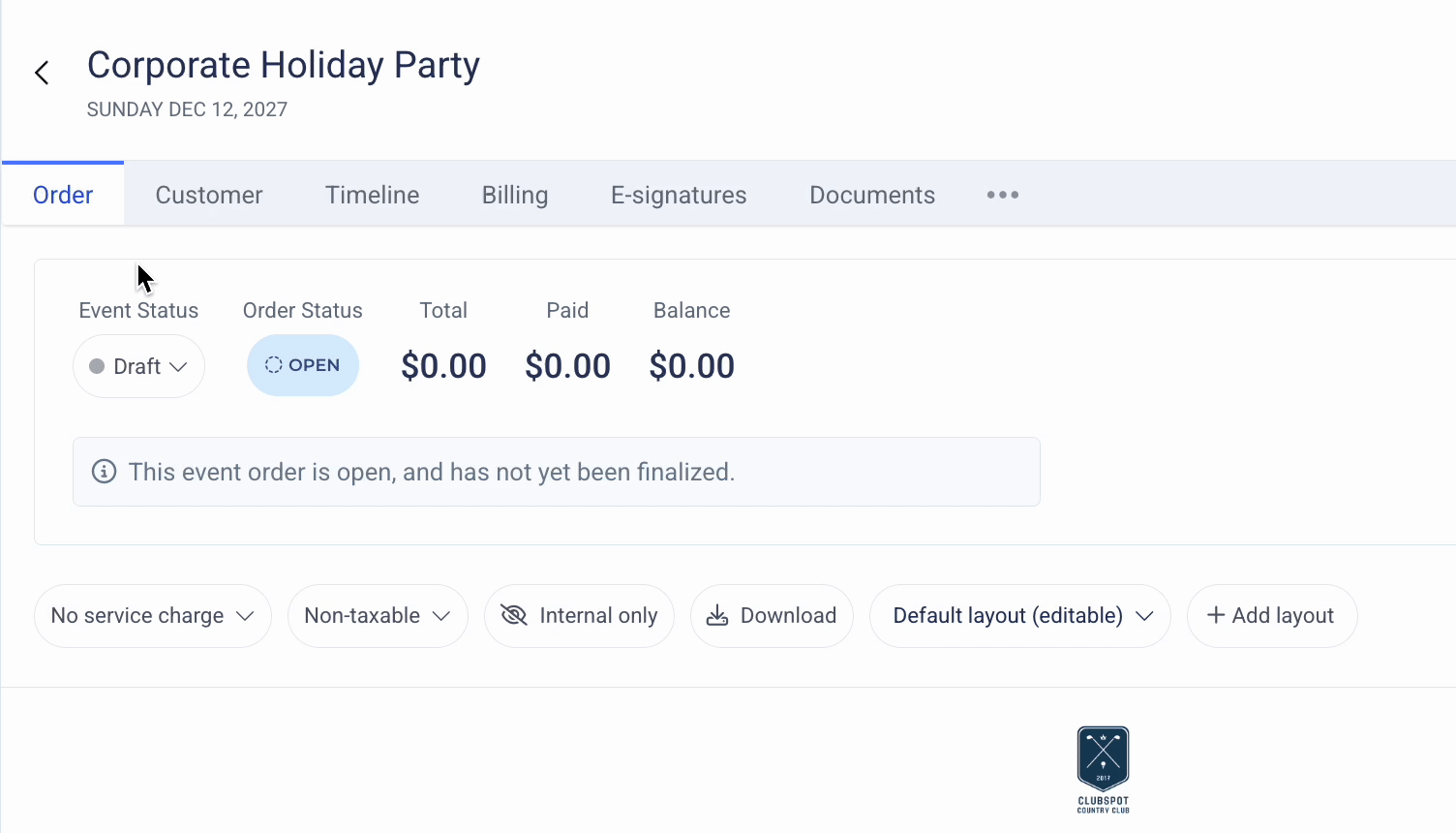Open the three-dot more tabs menu
The height and width of the screenshot is (833, 1456).
pos(1002,195)
